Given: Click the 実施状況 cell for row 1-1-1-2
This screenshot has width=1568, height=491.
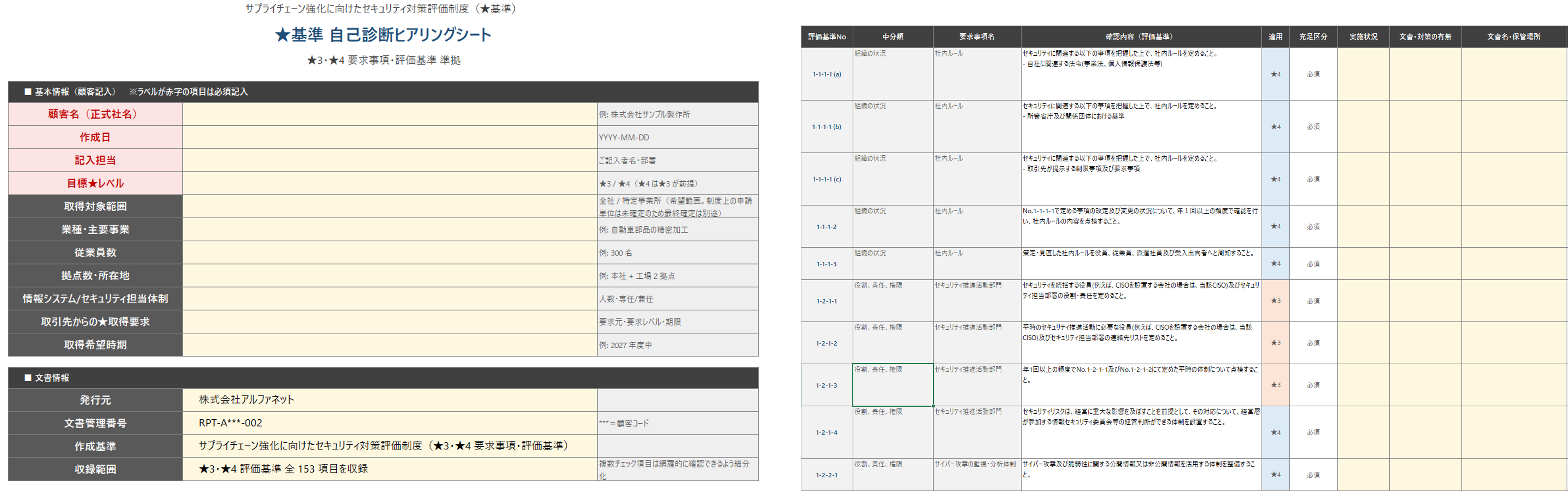Looking at the screenshot, I should point(1364,226).
